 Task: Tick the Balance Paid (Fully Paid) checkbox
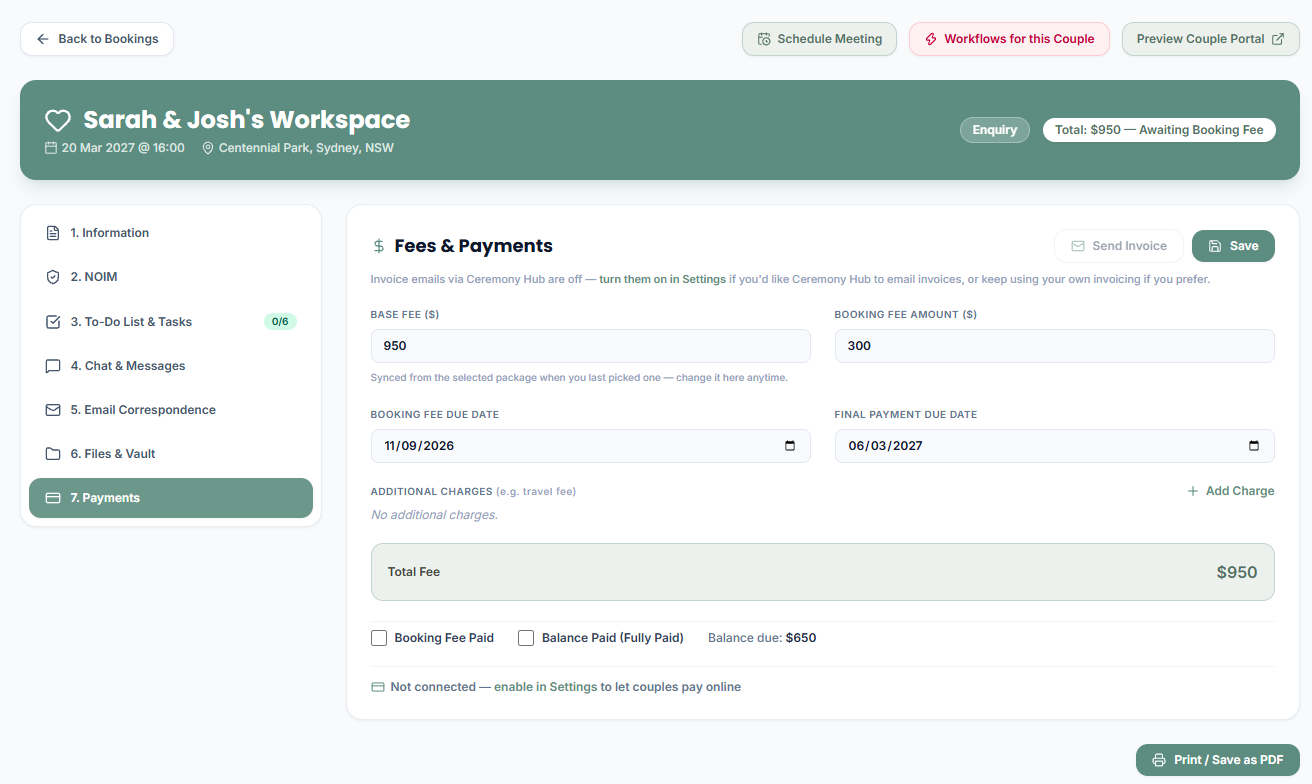pos(526,638)
